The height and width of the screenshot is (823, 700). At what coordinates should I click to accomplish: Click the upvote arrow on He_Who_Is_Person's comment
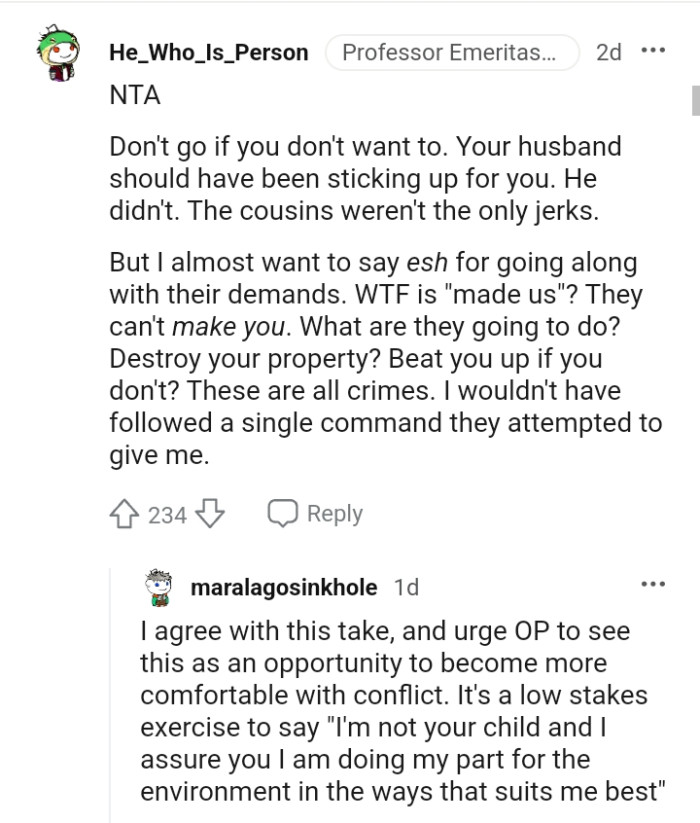(x=123, y=513)
